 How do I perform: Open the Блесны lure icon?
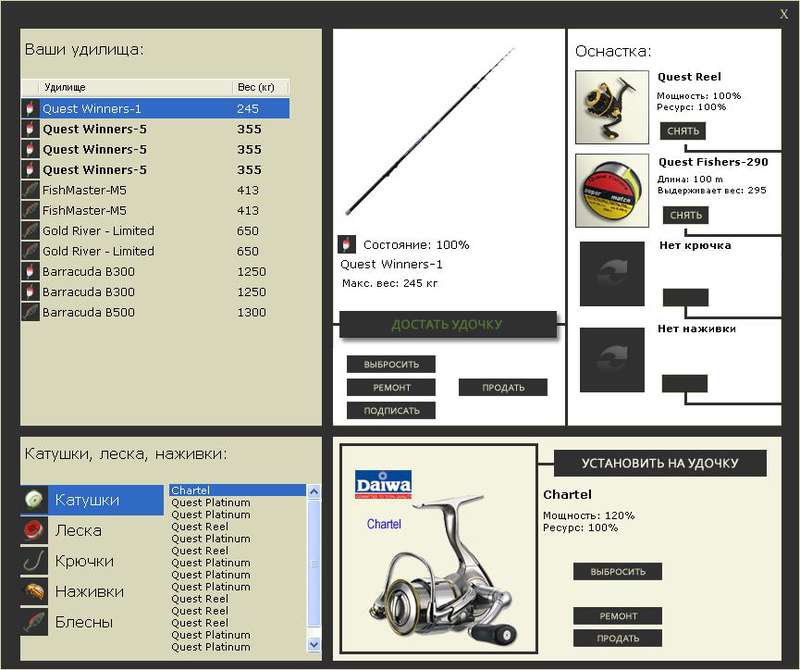click(34, 622)
